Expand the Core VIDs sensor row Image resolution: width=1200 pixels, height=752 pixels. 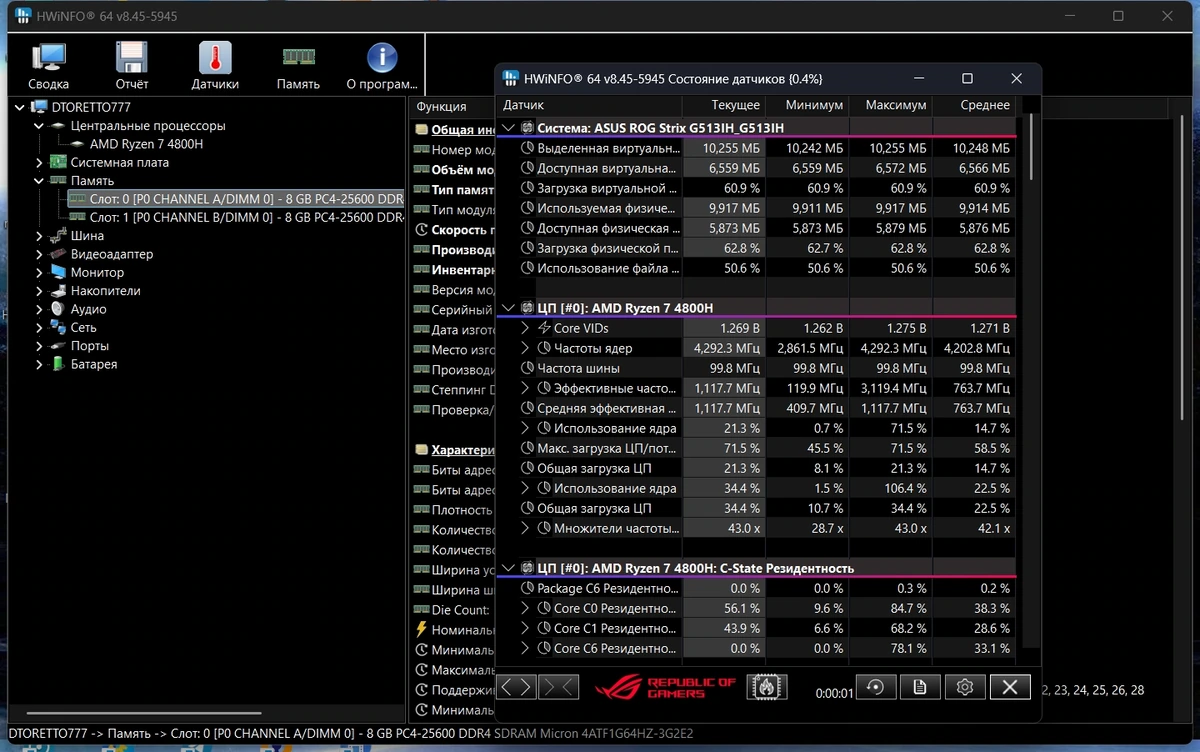[526, 328]
